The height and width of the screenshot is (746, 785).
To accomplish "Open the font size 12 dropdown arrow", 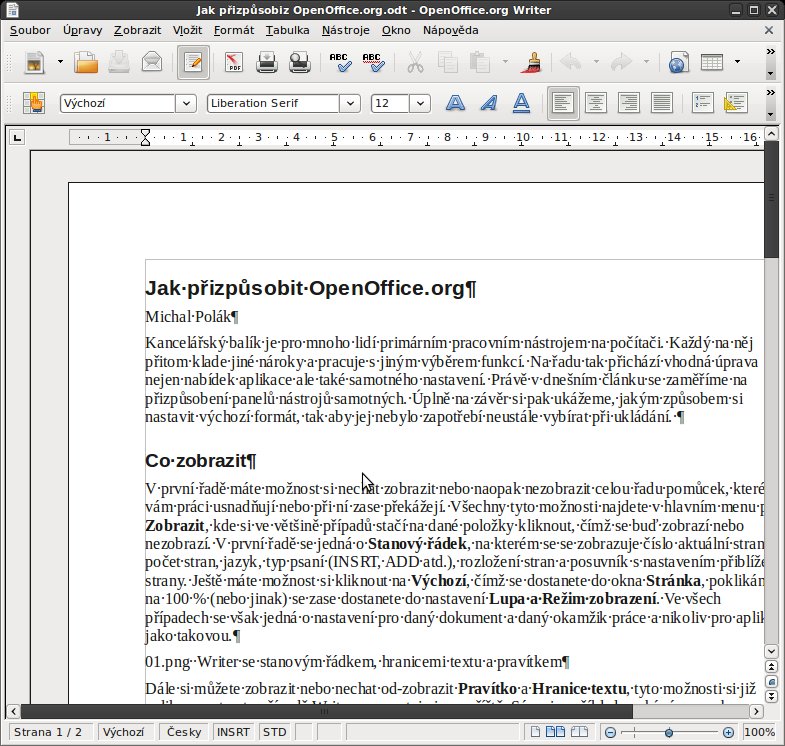I will coord(420,103).
